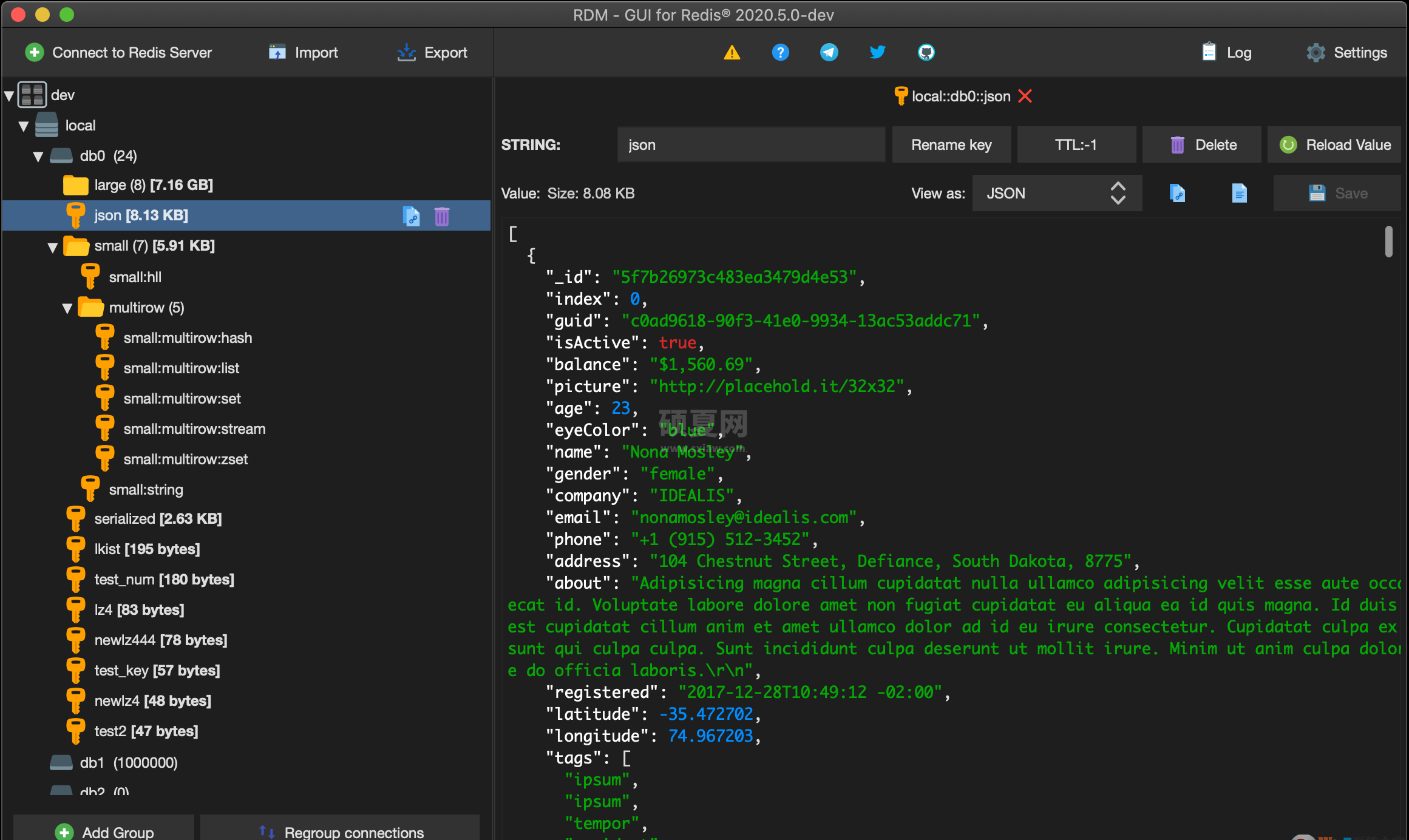Select the json key in sidebar
The image size is (1409, 840).
click(x=142, y=215)
